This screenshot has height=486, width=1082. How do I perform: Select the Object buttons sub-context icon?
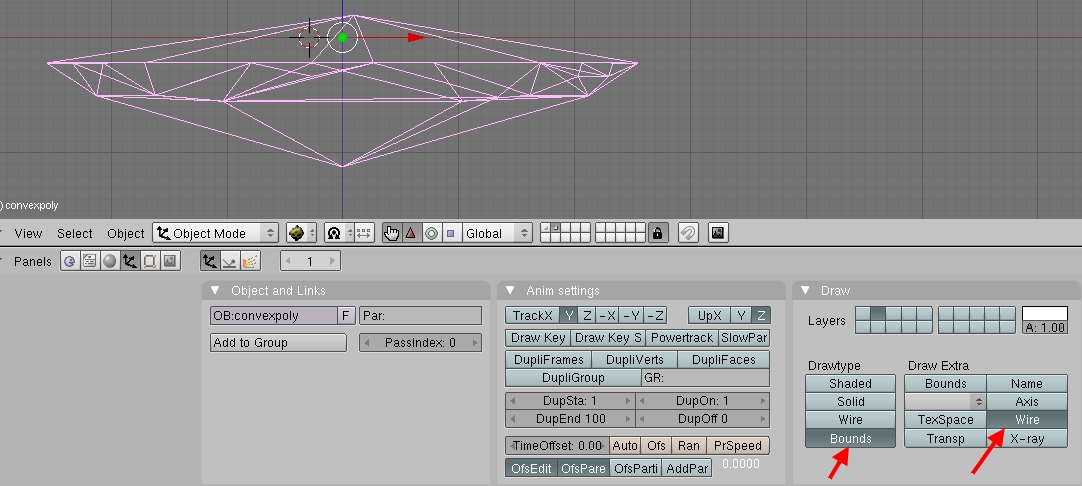click(210, 261)
